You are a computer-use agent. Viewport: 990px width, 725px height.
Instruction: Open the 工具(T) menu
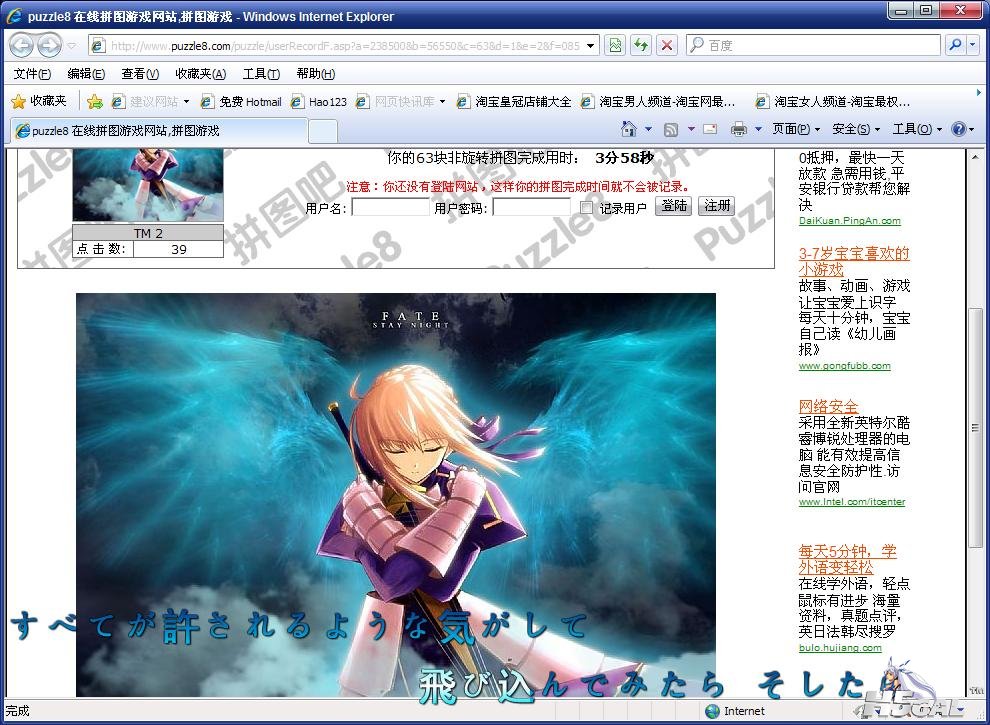click(261, 74)
